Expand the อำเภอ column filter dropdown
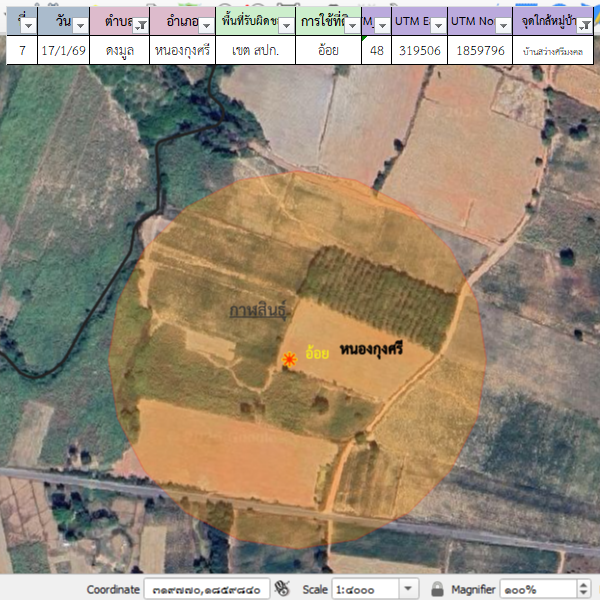Viewport: 600px width, 600px height. (205, 24)
